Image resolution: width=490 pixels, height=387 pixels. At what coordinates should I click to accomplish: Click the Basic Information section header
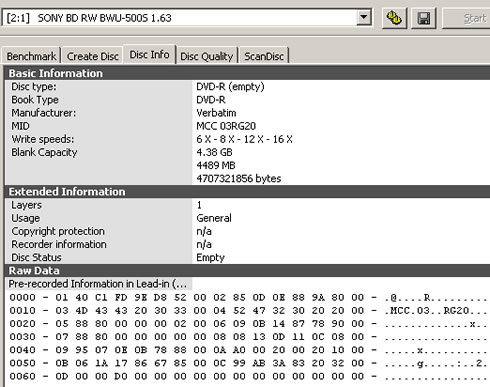247,73
